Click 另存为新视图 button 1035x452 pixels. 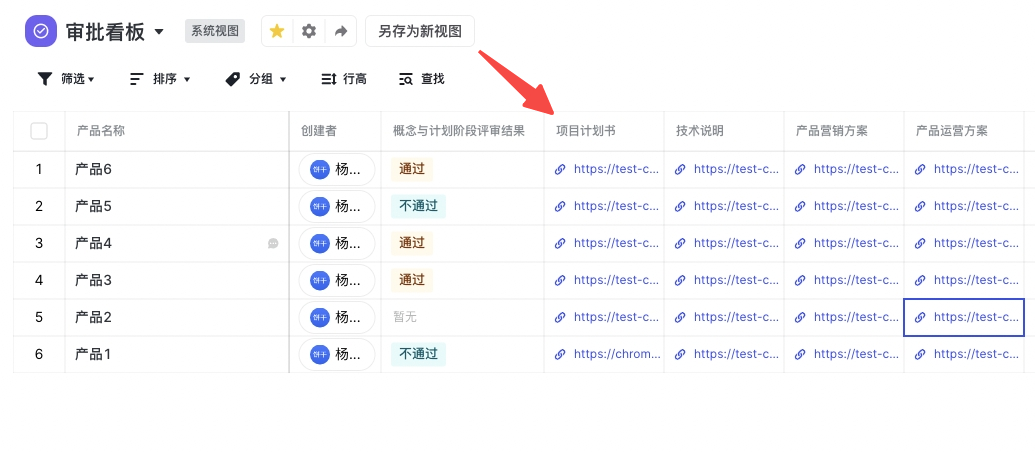point(420,31)
